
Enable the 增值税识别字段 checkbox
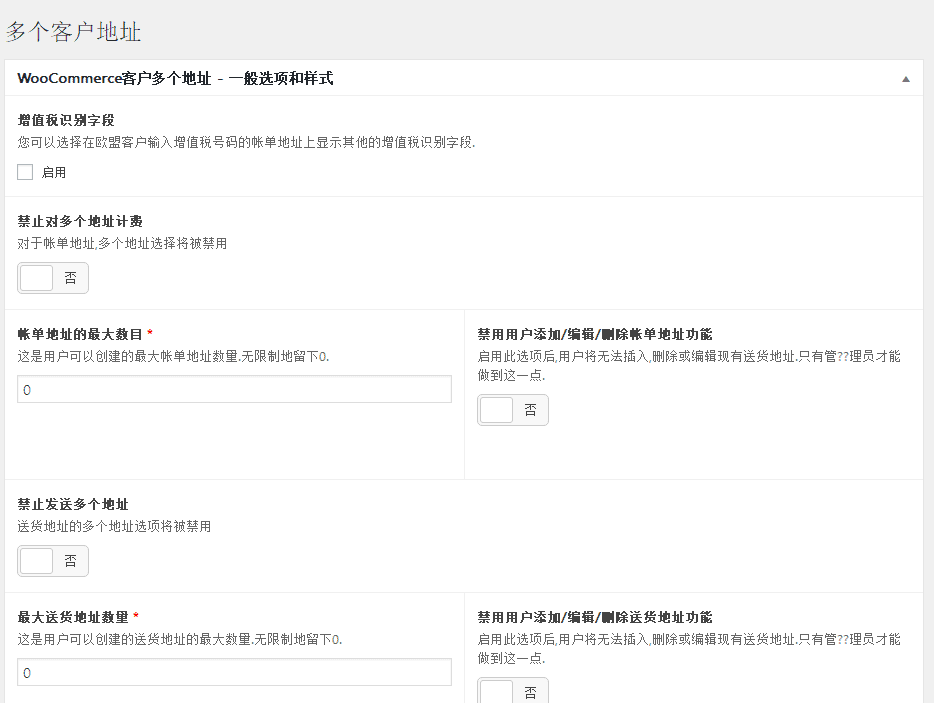pos(25,172)
